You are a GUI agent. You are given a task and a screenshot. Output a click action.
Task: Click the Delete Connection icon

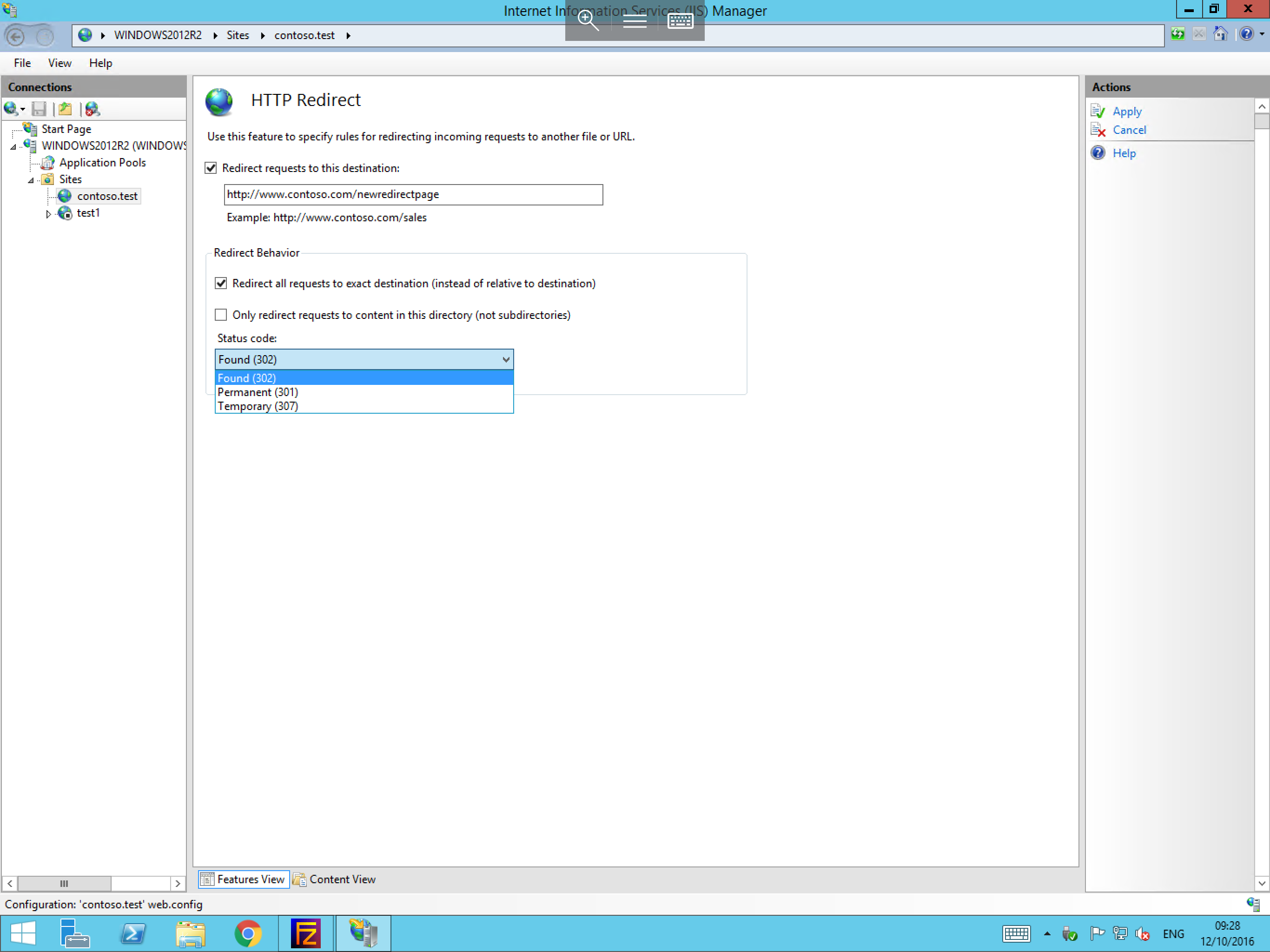pyautogui.click(x=93, y=108)
